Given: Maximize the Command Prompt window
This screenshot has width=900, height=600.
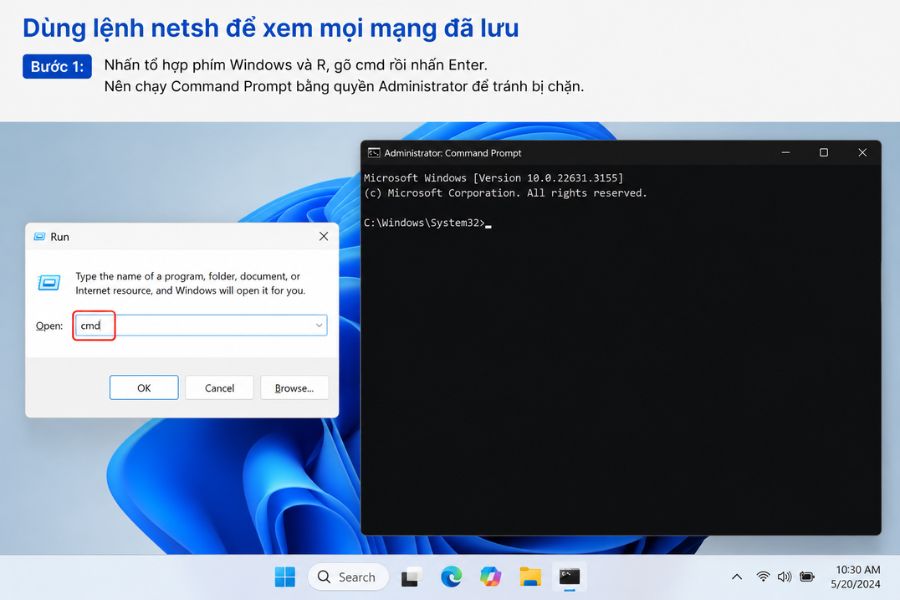Looking at the screenshot, I should click(x=824, y=152).
